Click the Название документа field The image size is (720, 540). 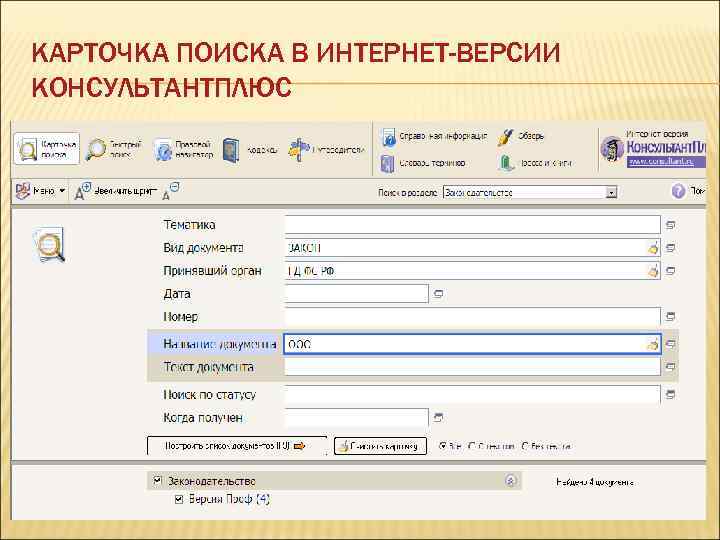pos(472,344)
